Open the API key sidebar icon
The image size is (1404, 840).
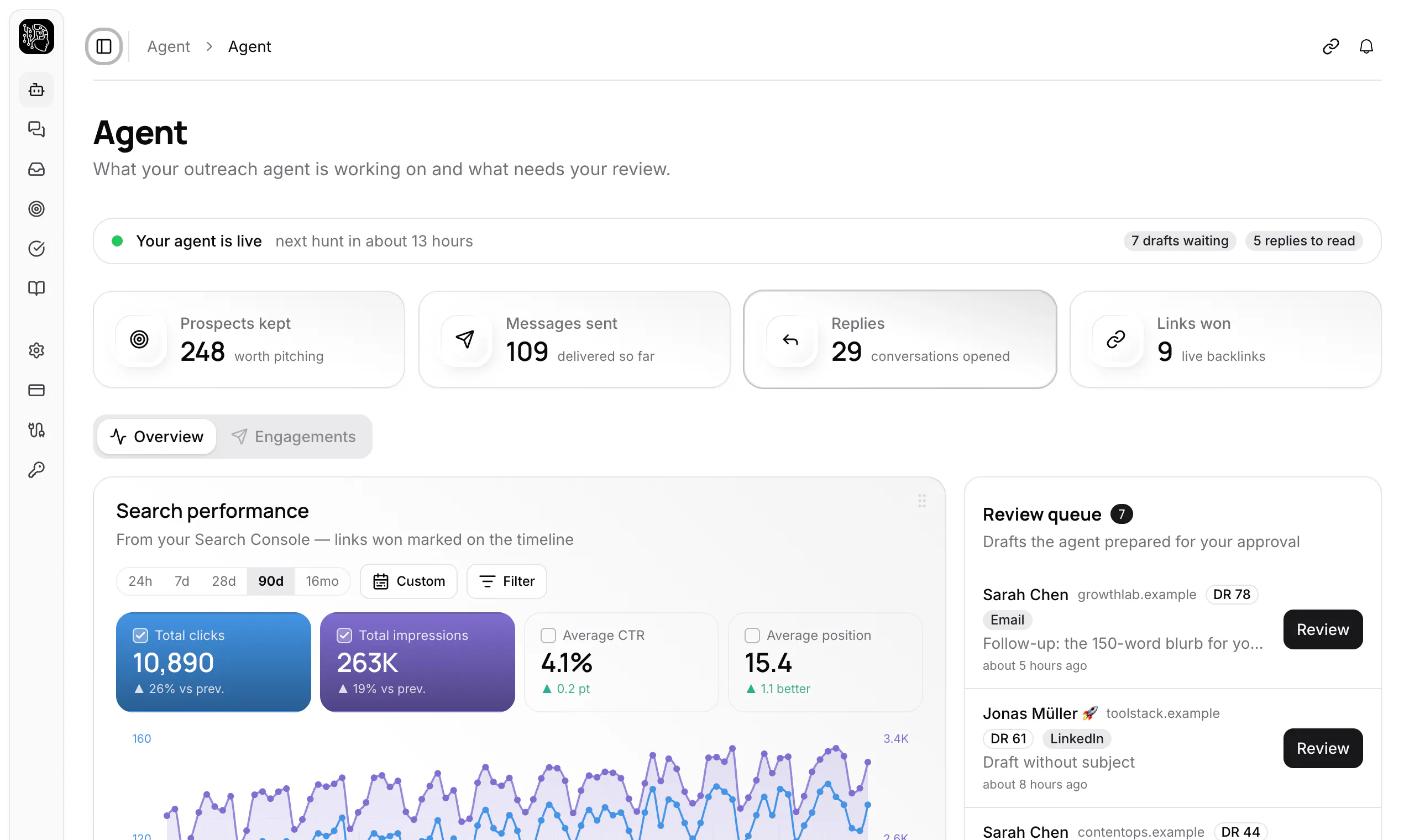click(36, 469)
